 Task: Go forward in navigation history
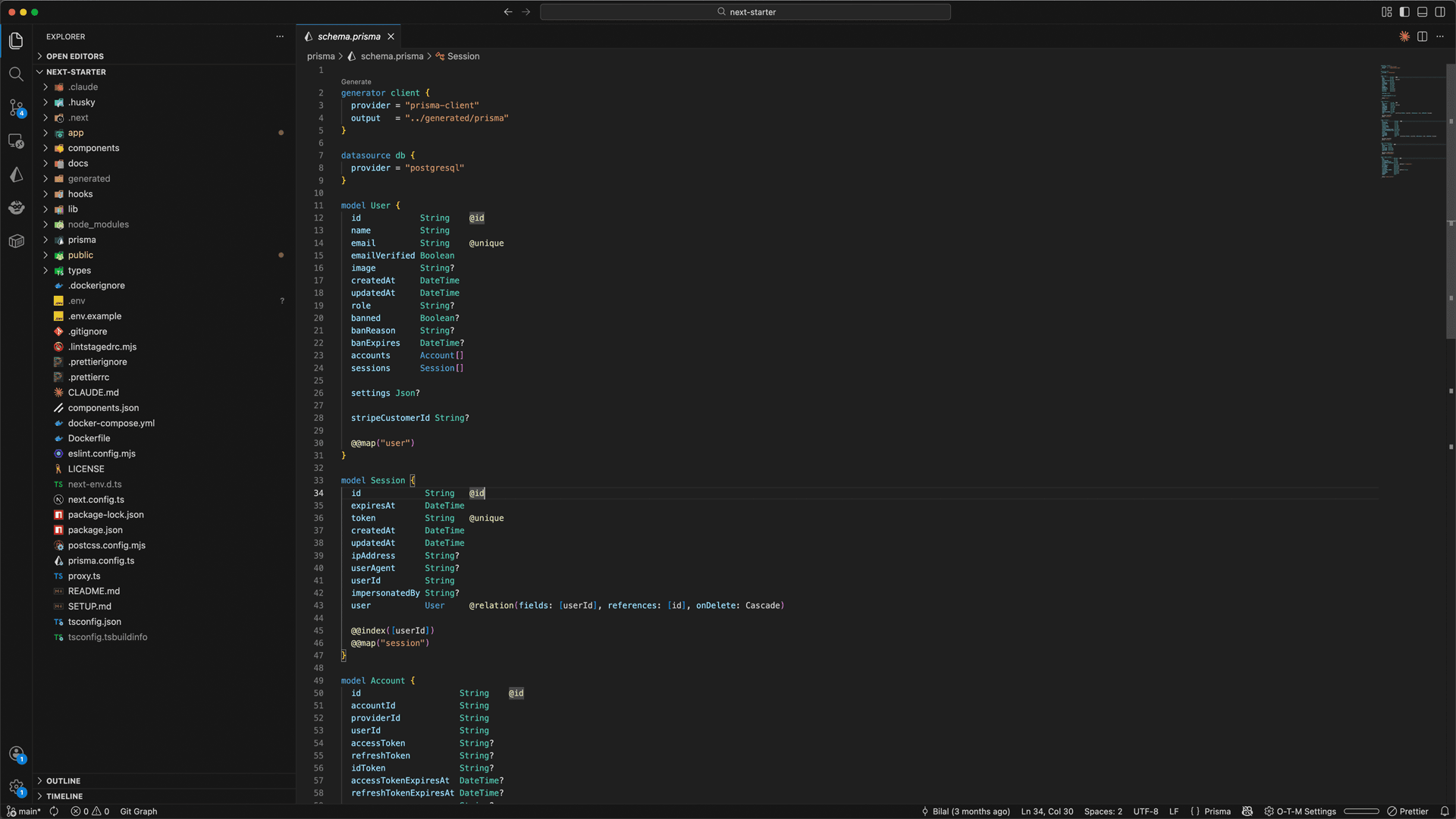(x=526, y=12)
